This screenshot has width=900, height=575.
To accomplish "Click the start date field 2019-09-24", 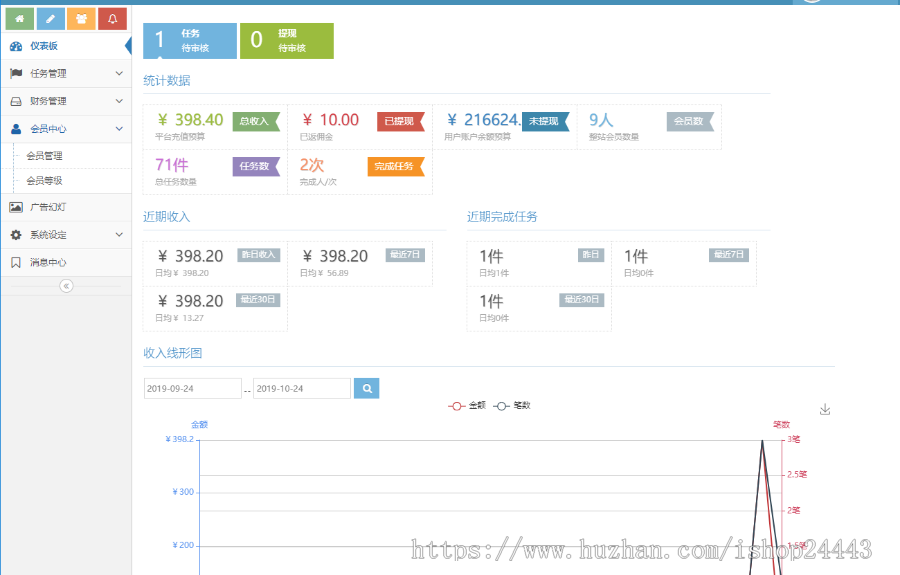I will [193, 388].
